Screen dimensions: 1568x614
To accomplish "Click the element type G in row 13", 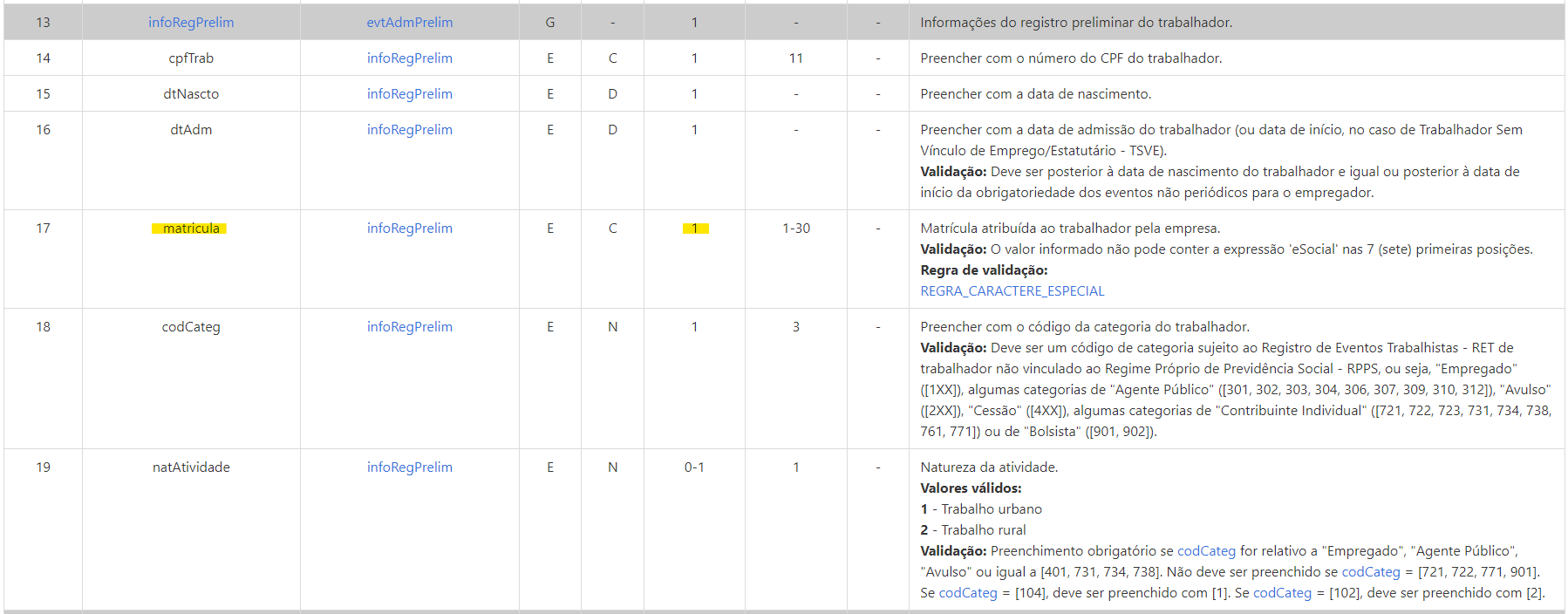I will [x=550, y=23].
